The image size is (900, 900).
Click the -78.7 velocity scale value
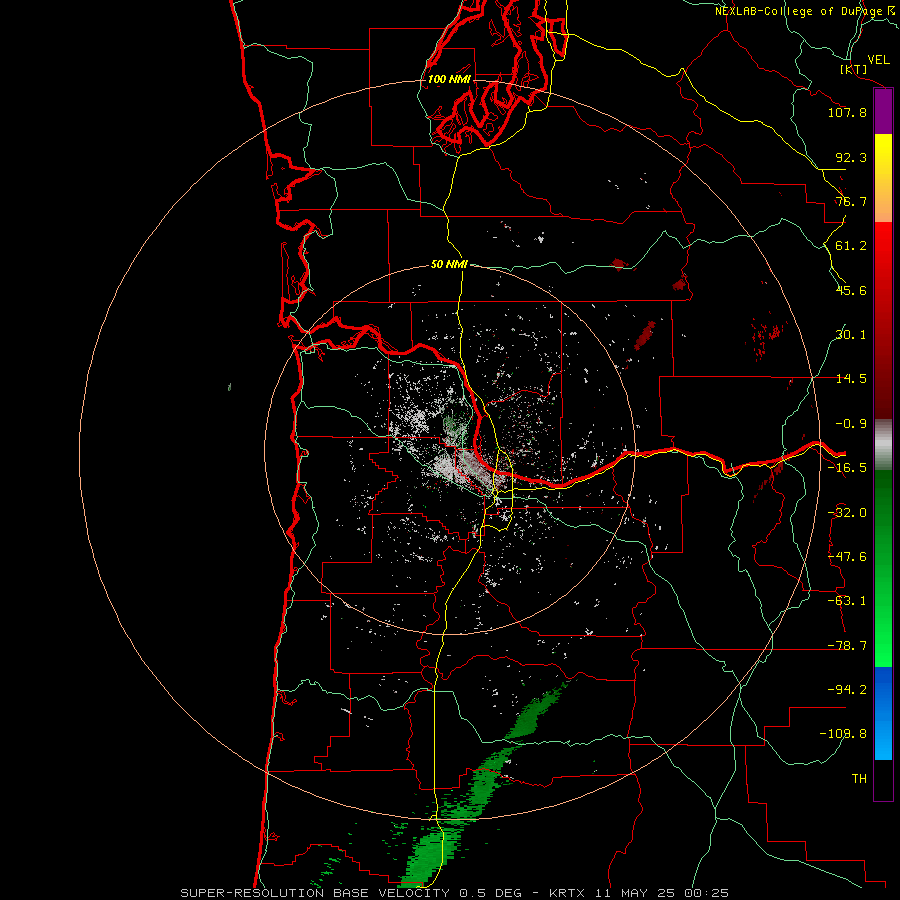[847, 646]
